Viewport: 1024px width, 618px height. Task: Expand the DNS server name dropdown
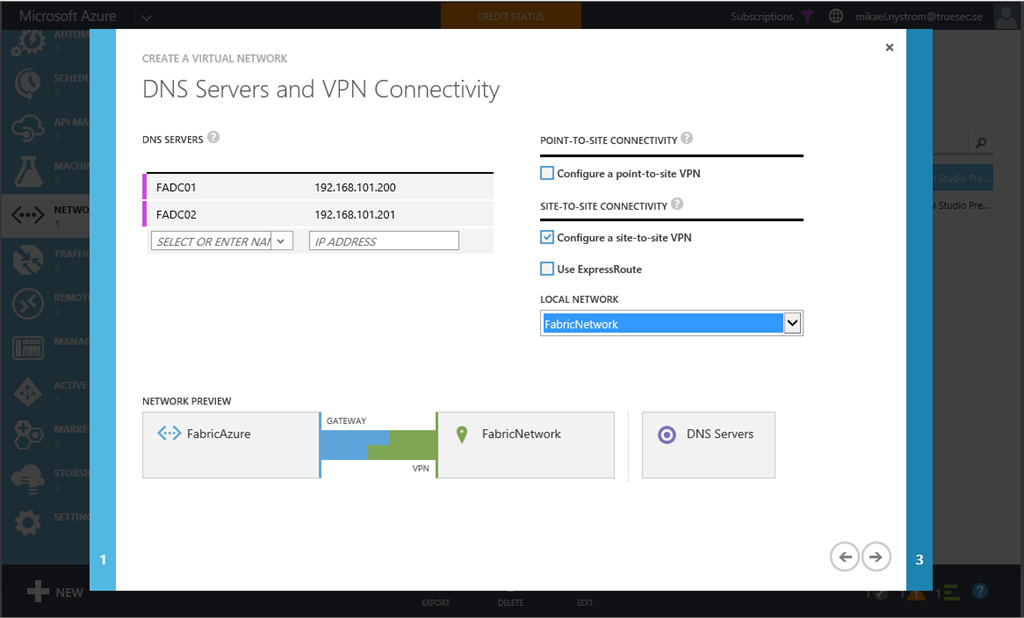[x=281, y=241]
